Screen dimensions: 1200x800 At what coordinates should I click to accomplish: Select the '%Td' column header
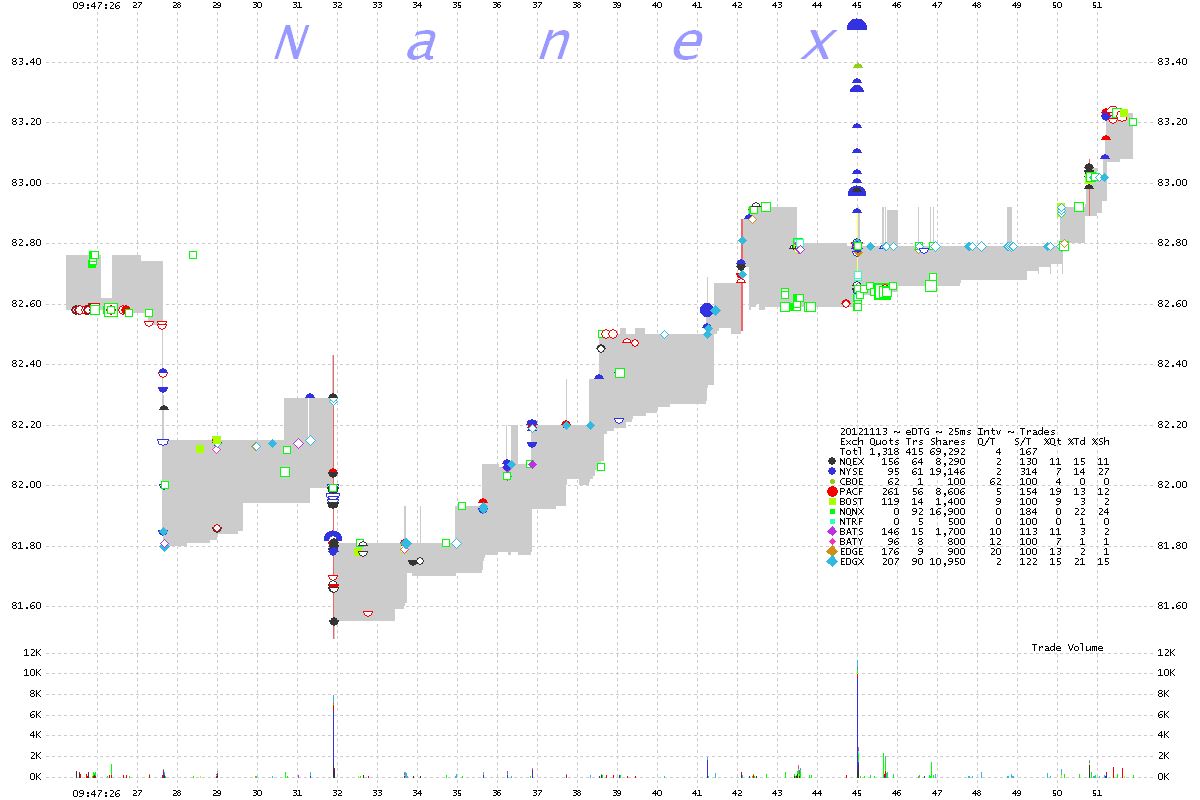[1077, 441]
